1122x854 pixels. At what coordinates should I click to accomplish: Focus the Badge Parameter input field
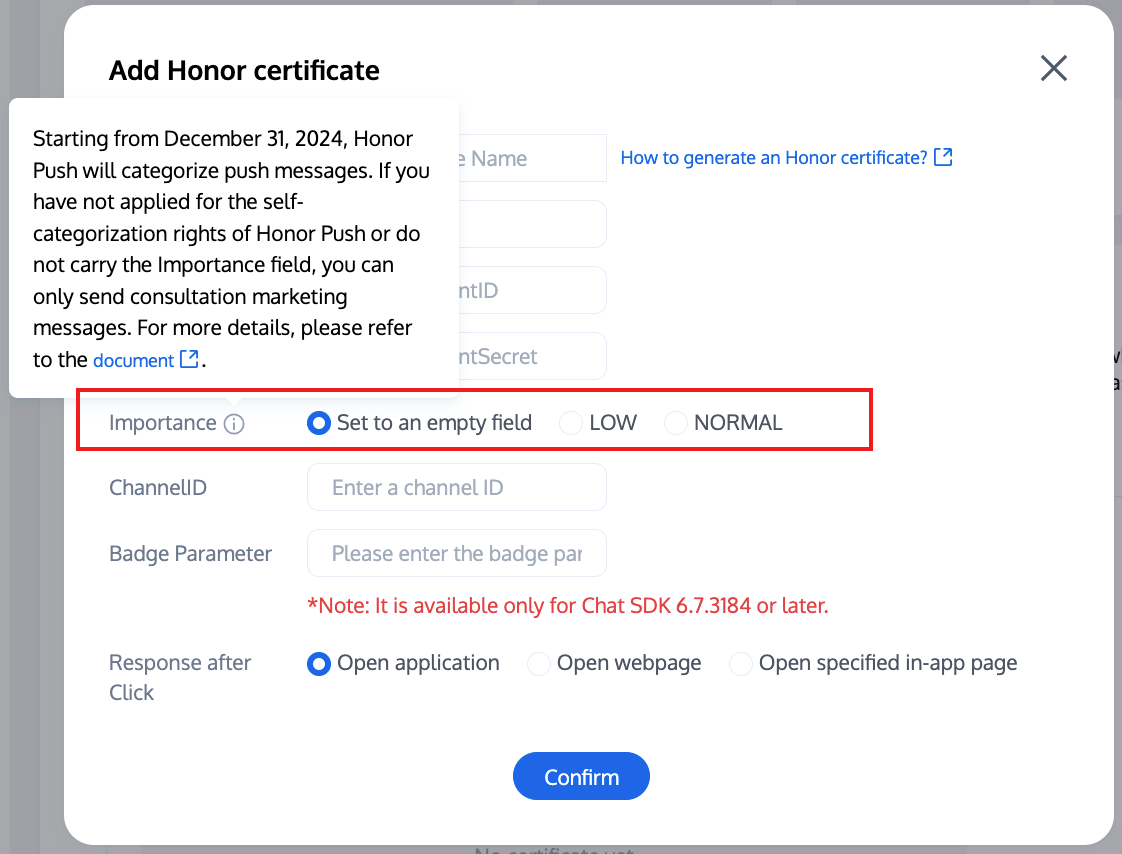(456, 554)
